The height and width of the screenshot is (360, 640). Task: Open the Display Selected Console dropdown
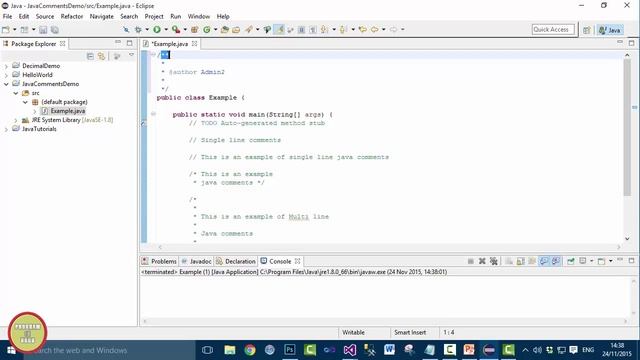click(591, 261)
